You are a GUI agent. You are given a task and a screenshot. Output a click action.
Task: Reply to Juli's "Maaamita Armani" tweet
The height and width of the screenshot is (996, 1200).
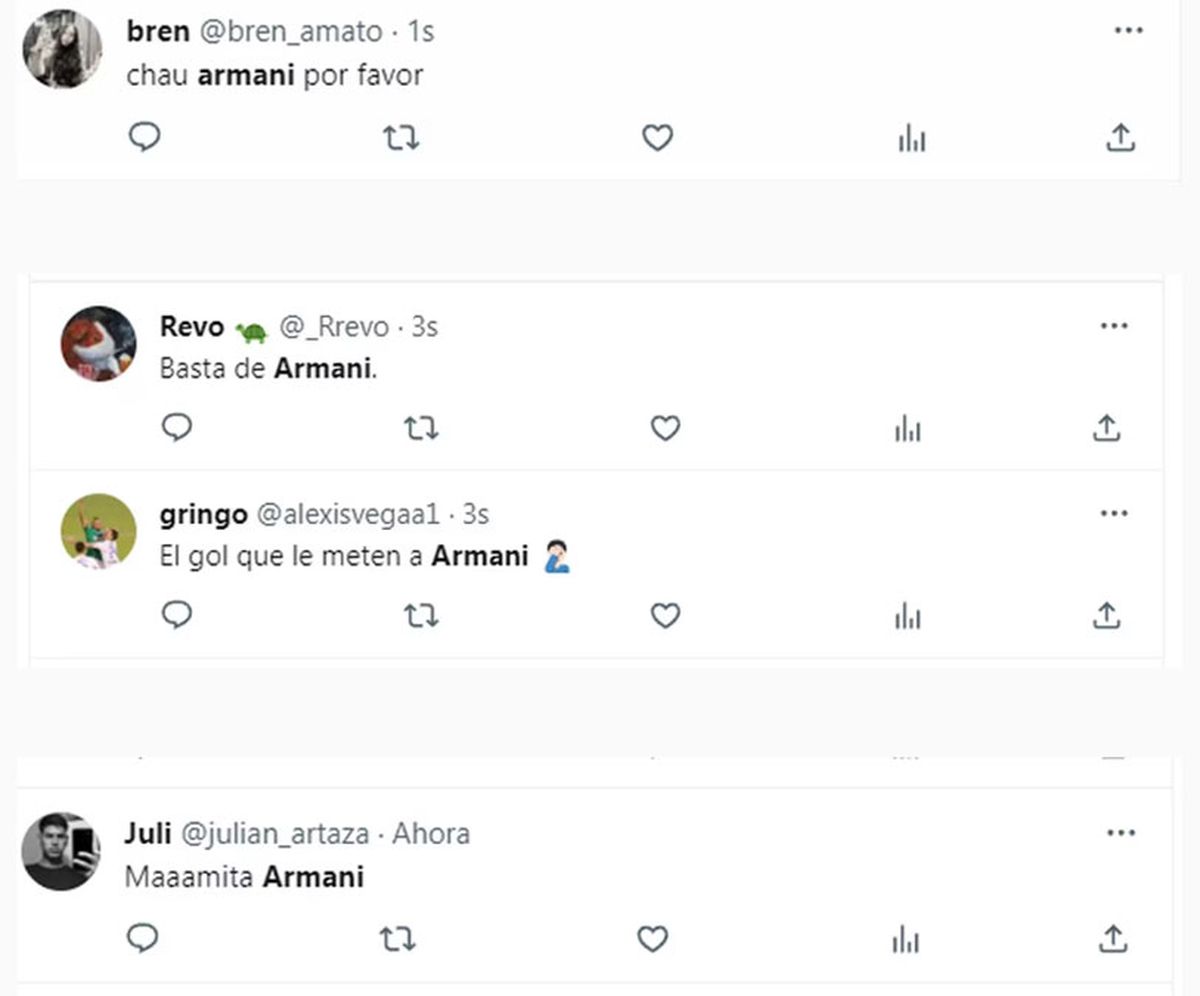pos(143,937)
